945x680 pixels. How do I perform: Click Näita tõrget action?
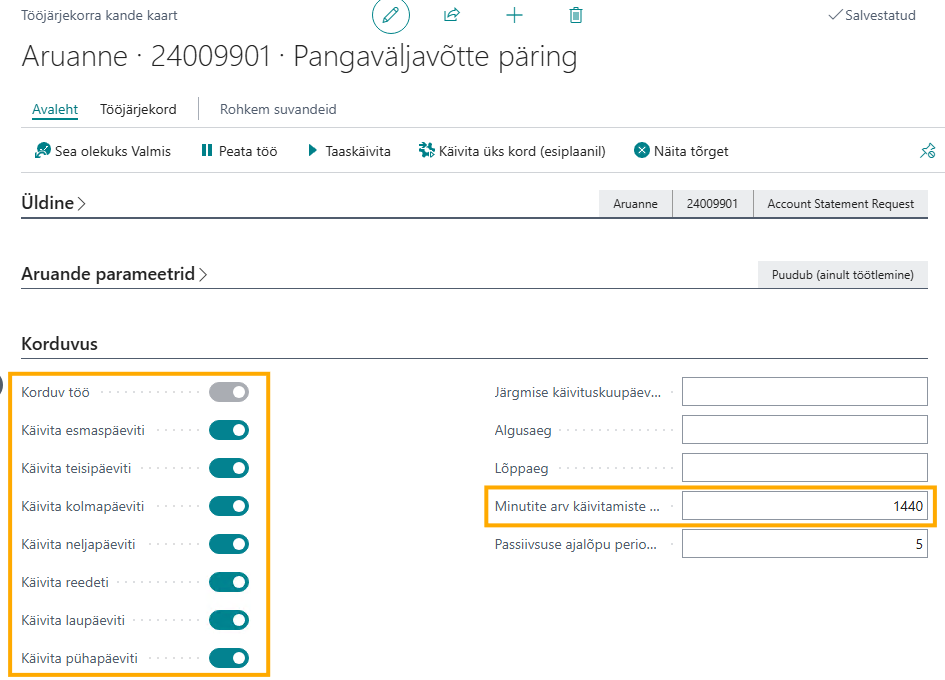(681, 151)
